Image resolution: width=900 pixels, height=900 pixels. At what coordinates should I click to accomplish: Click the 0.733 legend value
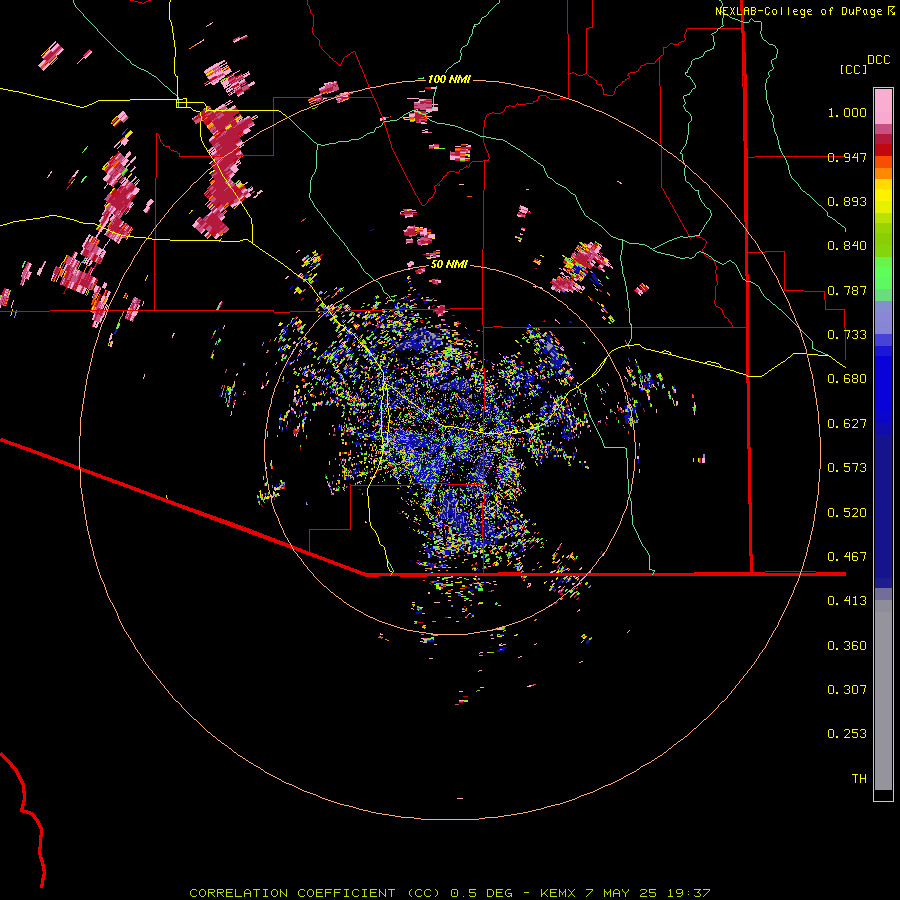[x=847, y=335]
